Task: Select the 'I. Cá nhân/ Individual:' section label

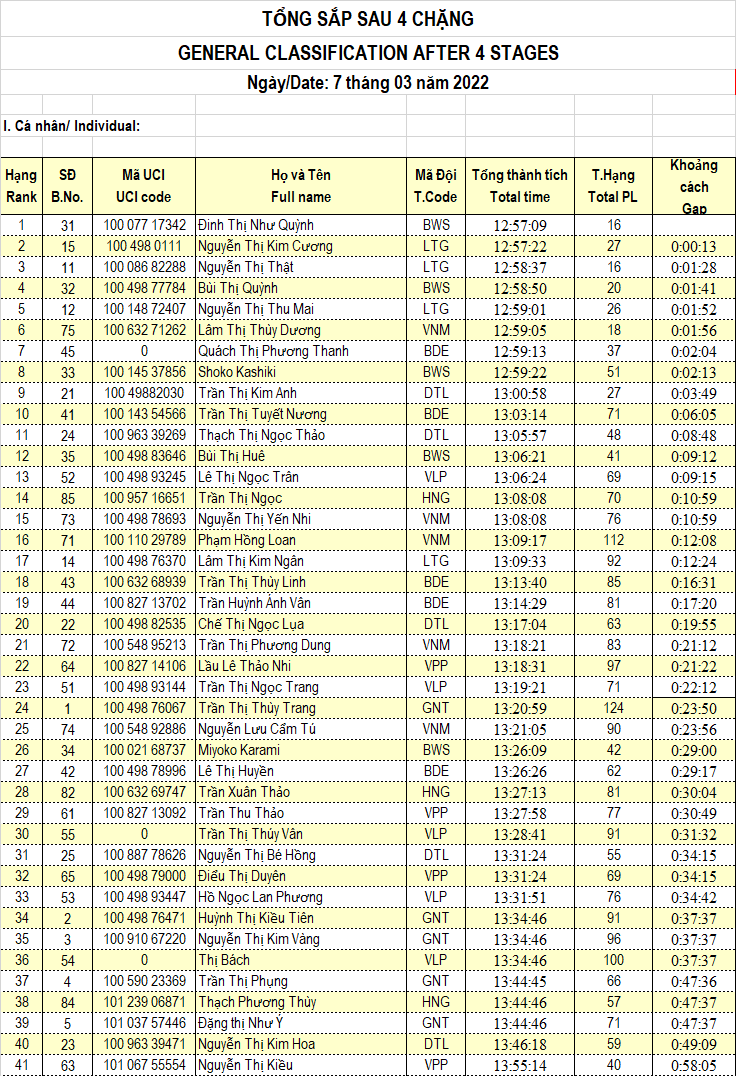Action: (71, 126)
